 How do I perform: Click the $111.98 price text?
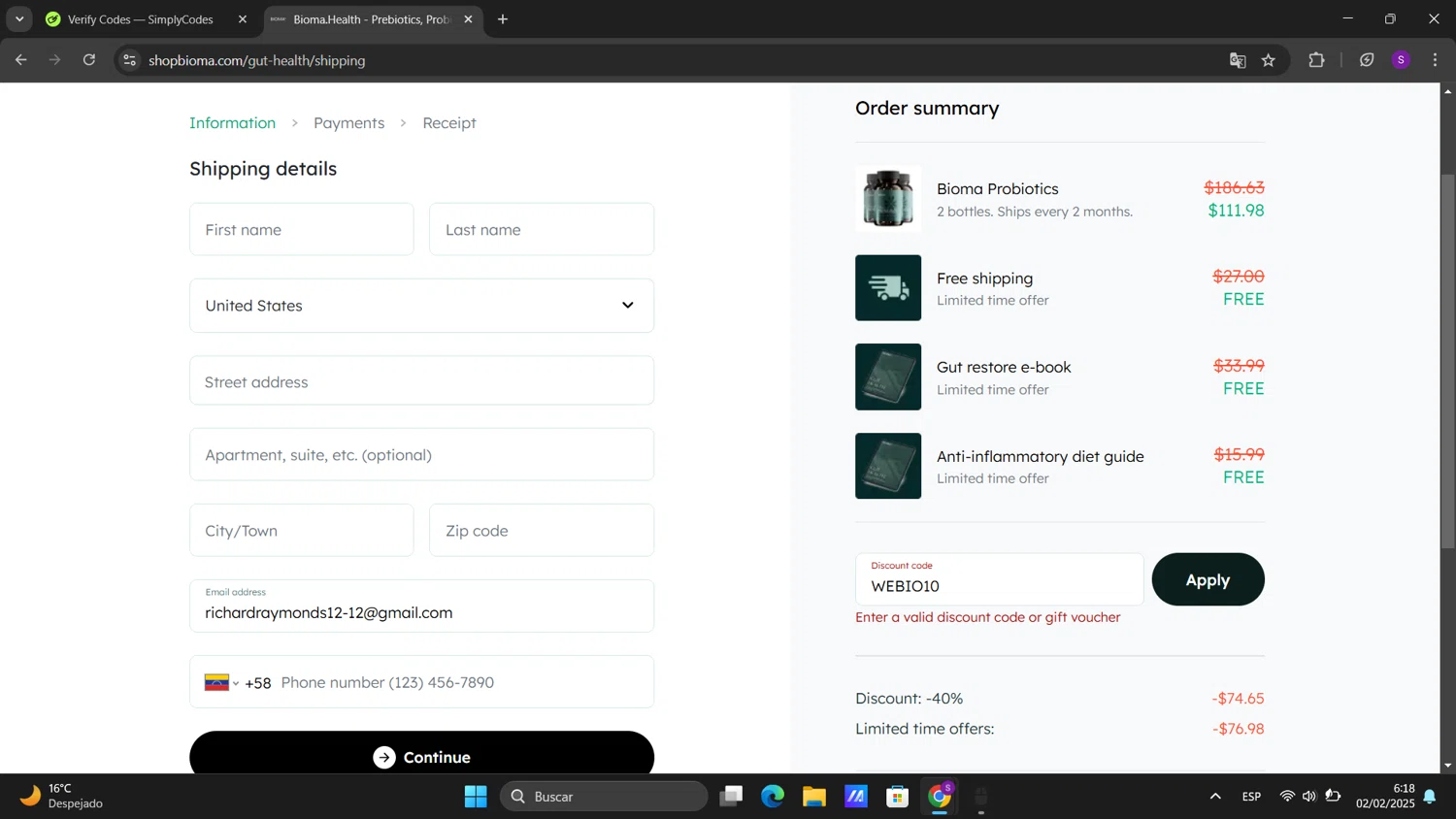coord(1236,211)
